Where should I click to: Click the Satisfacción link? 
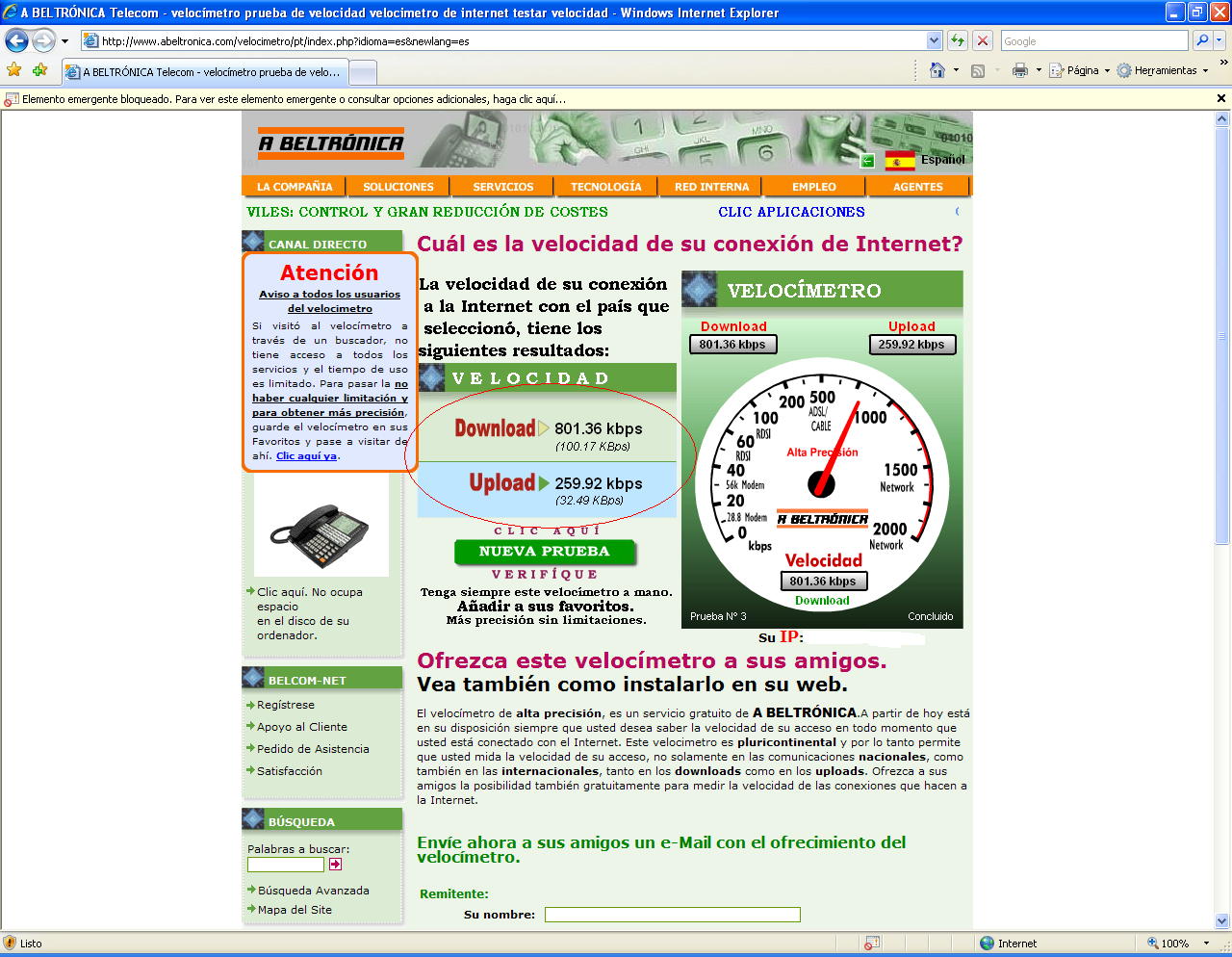[x=290, y=771]
